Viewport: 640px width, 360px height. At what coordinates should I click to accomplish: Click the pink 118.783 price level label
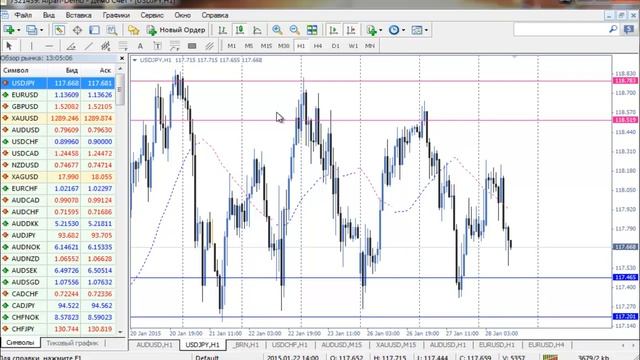pyautogui.click(x=625, y=81)
